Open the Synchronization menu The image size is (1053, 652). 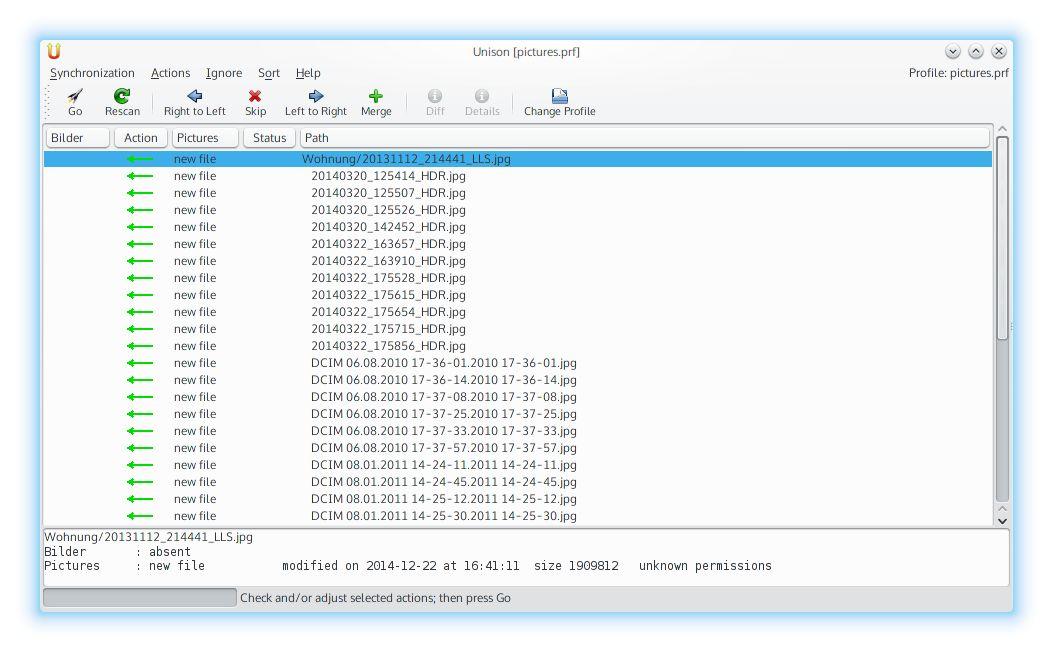92,73
